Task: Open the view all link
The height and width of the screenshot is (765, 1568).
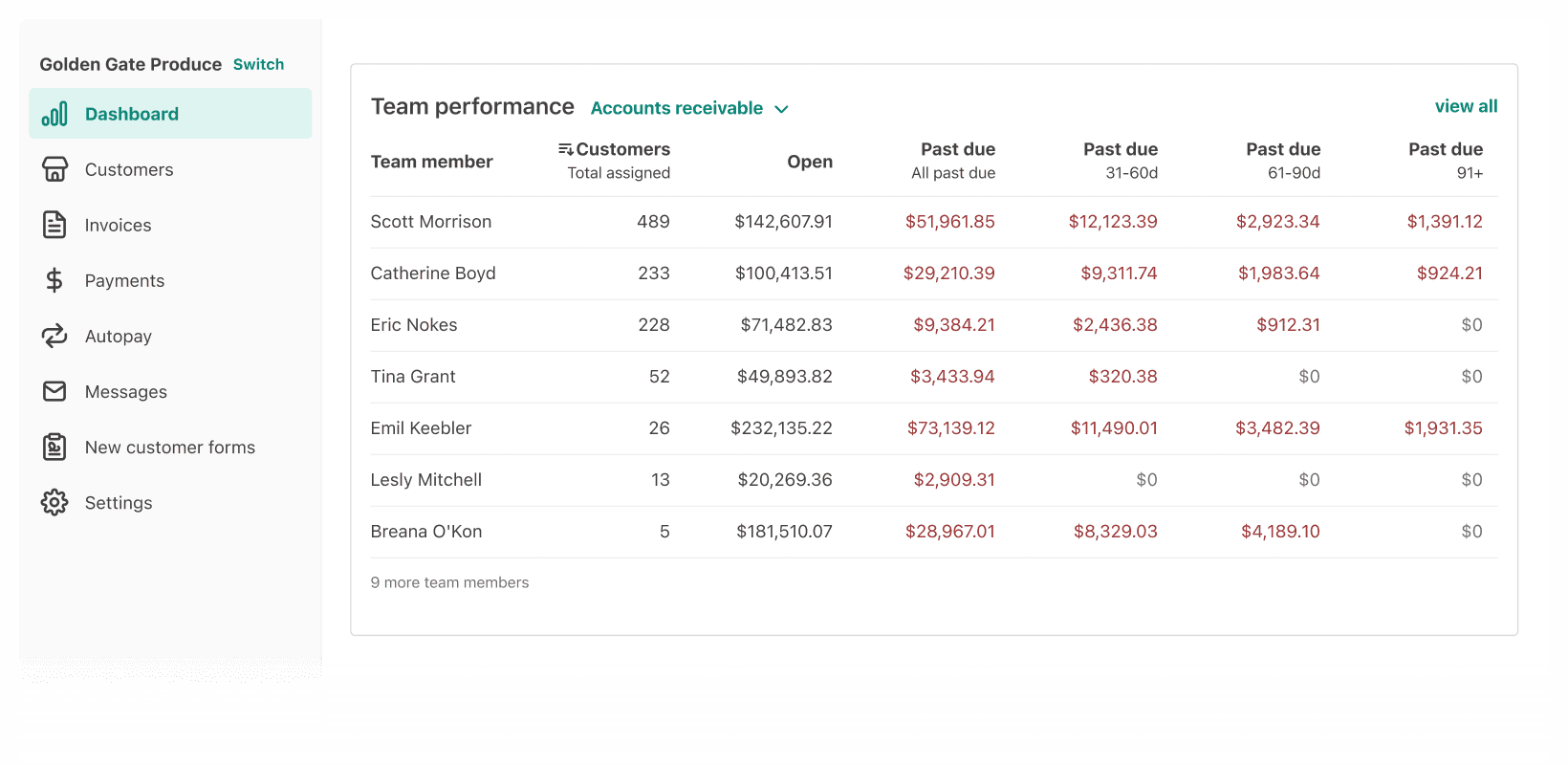Action: tap(1466, 106)
